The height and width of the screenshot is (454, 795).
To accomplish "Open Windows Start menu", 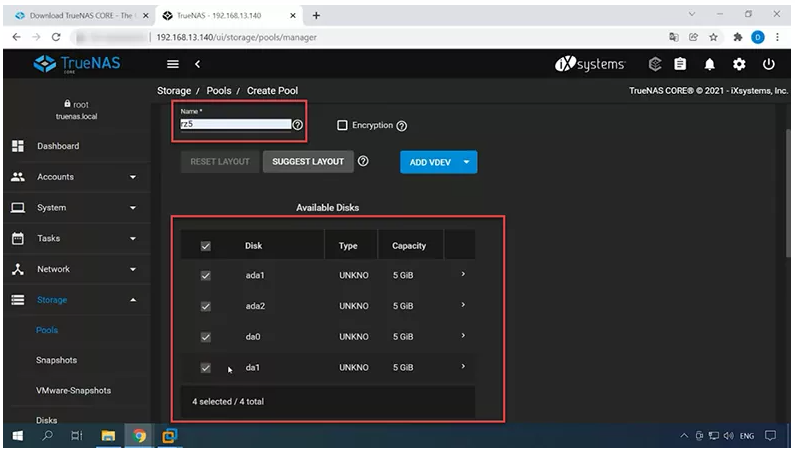I will [18, 436].
